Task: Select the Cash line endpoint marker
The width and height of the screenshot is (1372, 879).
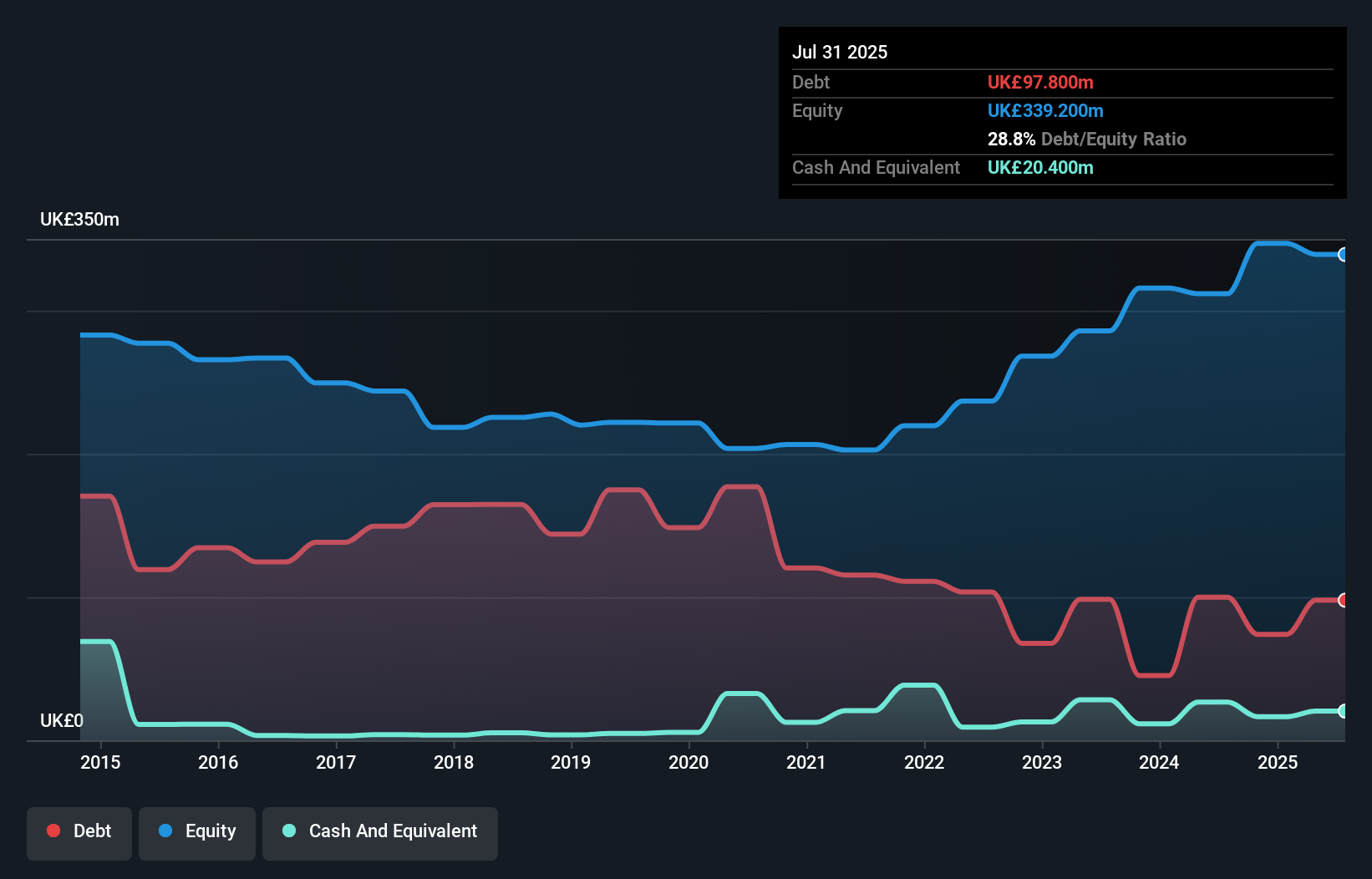Action: [1343, 711]
